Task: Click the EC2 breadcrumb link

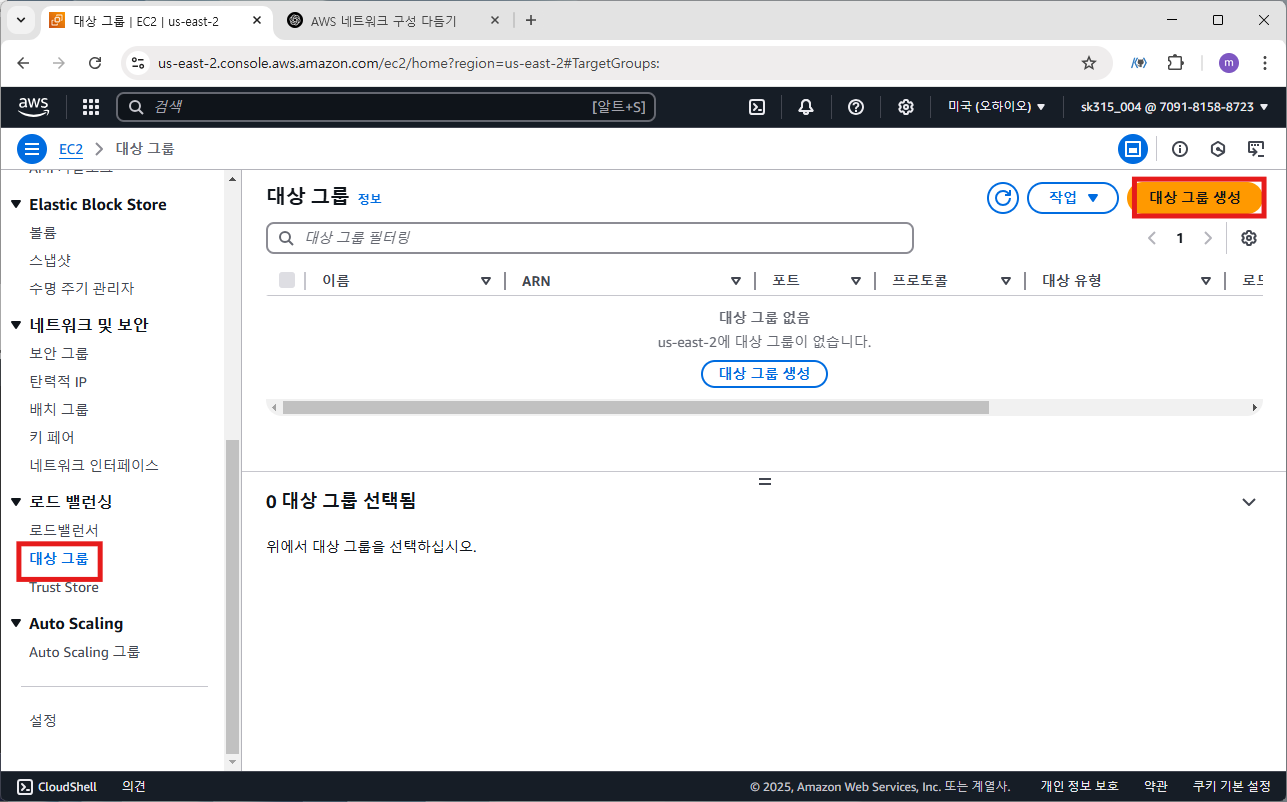Action: 71,149
